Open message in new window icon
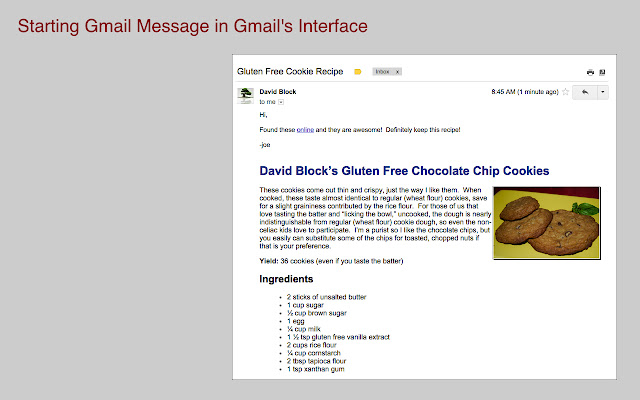Screen dimensions: 640x400 coord(602,72)
